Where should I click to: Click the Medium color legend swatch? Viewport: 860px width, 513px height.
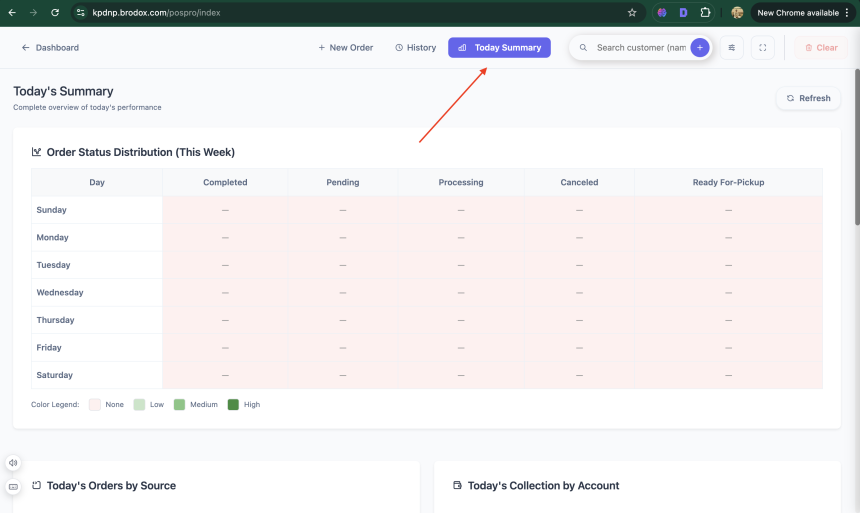tap(180, 404)
